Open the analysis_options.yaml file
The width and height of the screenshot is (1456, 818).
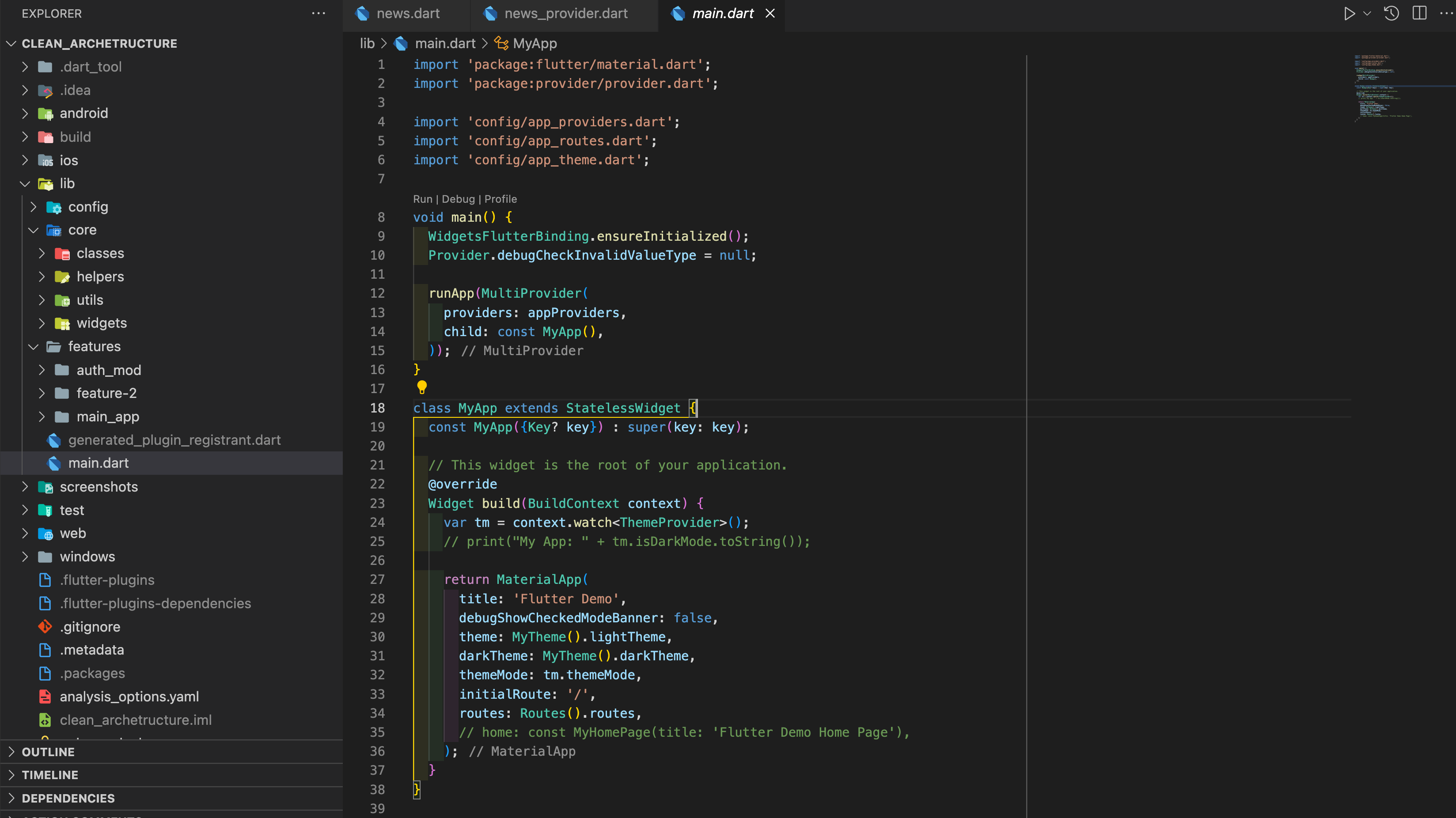(129, 697)
